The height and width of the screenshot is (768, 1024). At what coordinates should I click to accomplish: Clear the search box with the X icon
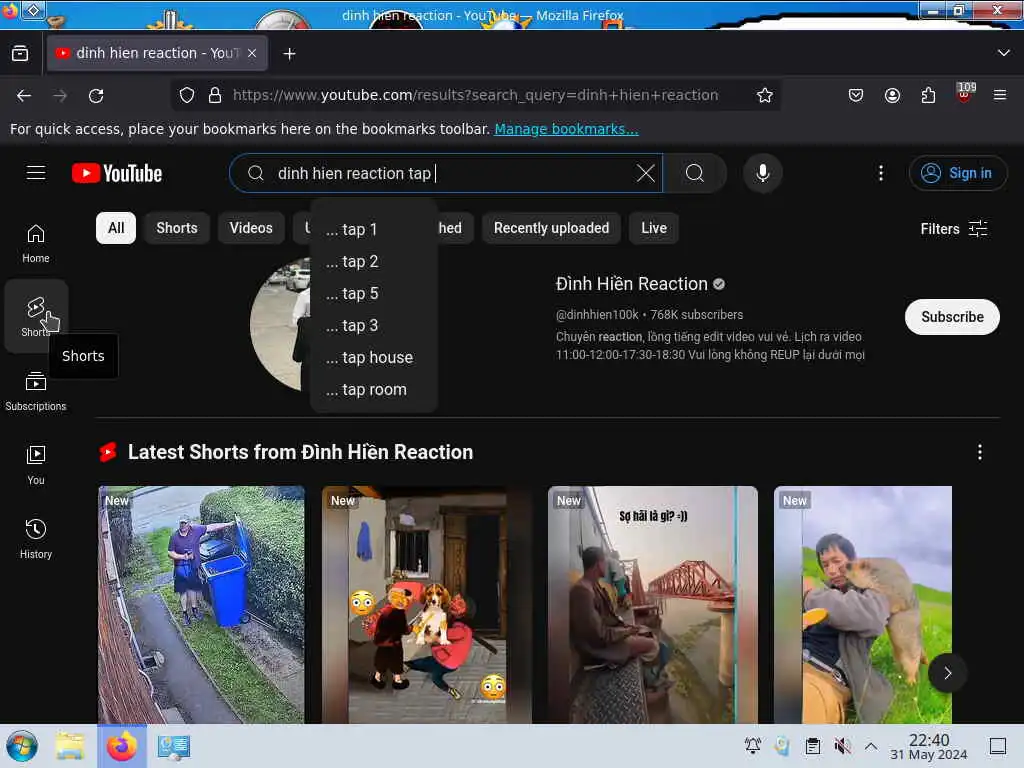(645, 173)
